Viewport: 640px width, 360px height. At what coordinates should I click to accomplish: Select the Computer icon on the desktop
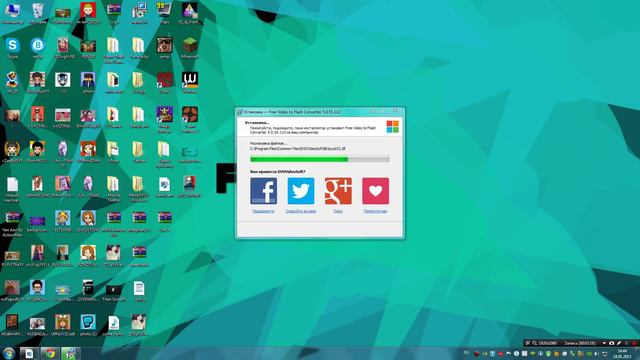pos(13,13)
